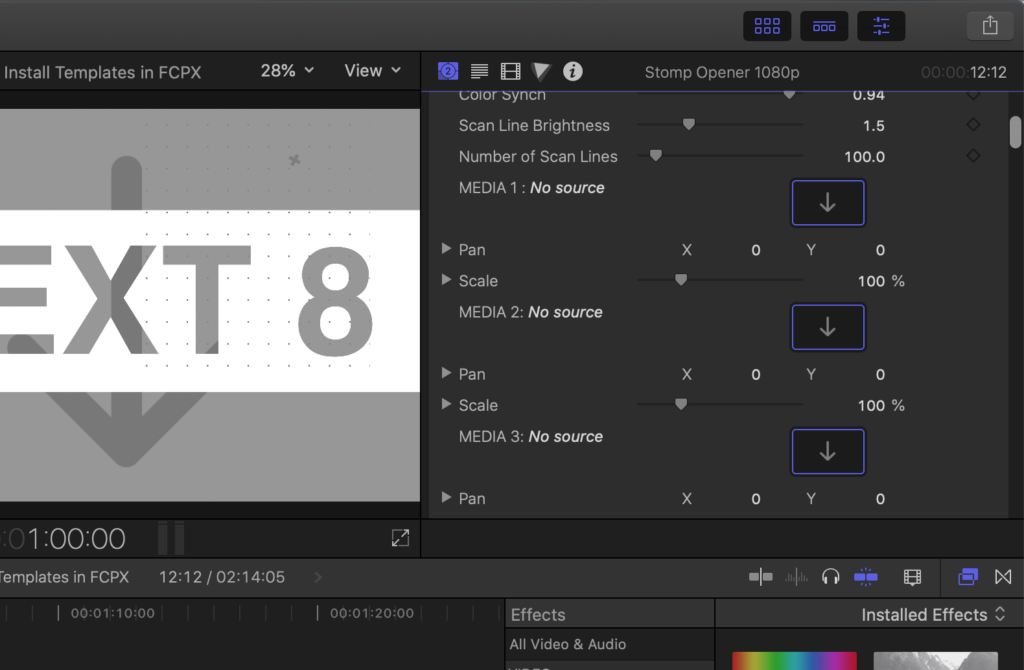Image resolution: width=1024 pixels, height=670 pixels.
Task: Add keyframe for Number of Scan Lines
Action: [x=973, y=157]
